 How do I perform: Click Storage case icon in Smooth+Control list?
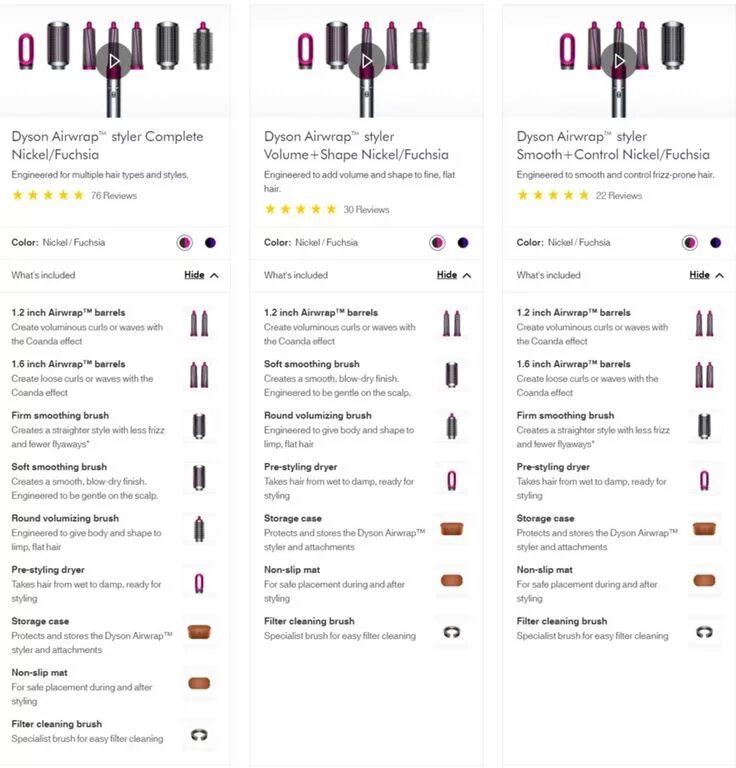[704, 529]
